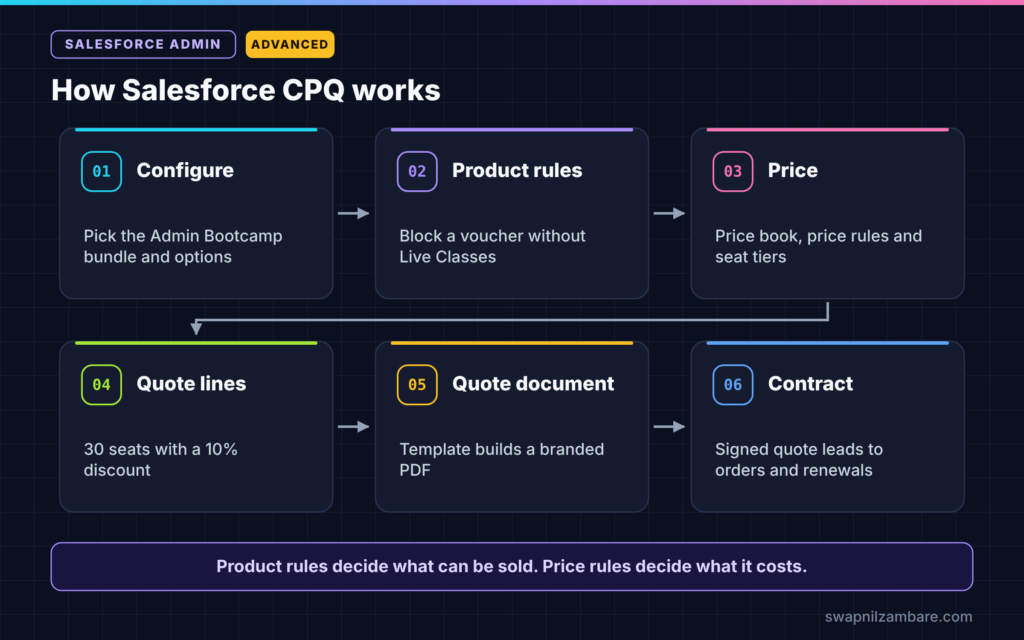The width and height of the screenshot is (1024, 640).
Task: Click the SALESFORCE ADMIN badge
Action: pyautogui.click(x=143, y=44)
